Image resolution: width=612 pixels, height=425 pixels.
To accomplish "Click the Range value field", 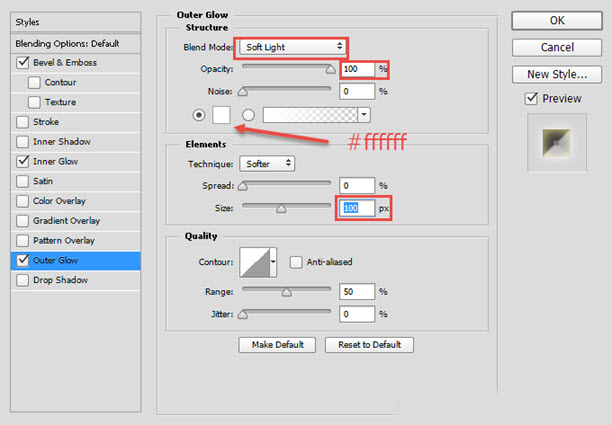I will click(x=357, y=292).
